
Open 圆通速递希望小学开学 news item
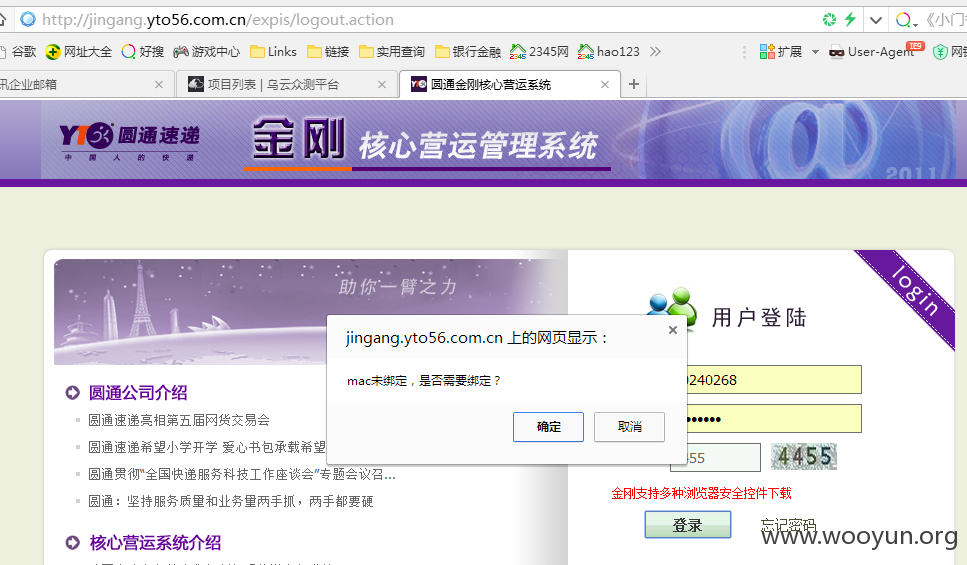click(x=207, y=447)
